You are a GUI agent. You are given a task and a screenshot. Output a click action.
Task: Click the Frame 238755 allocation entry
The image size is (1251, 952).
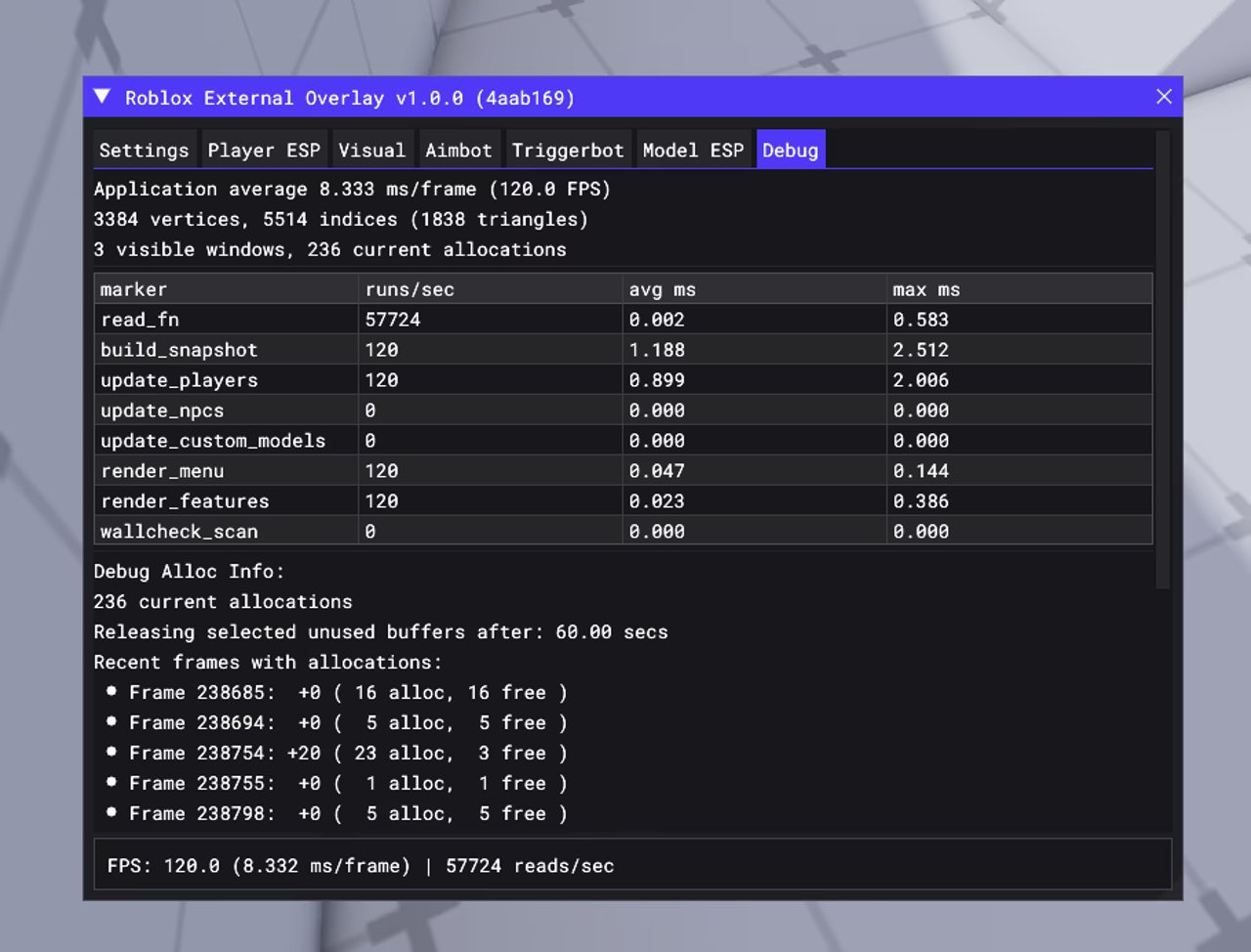coord(336,784)
